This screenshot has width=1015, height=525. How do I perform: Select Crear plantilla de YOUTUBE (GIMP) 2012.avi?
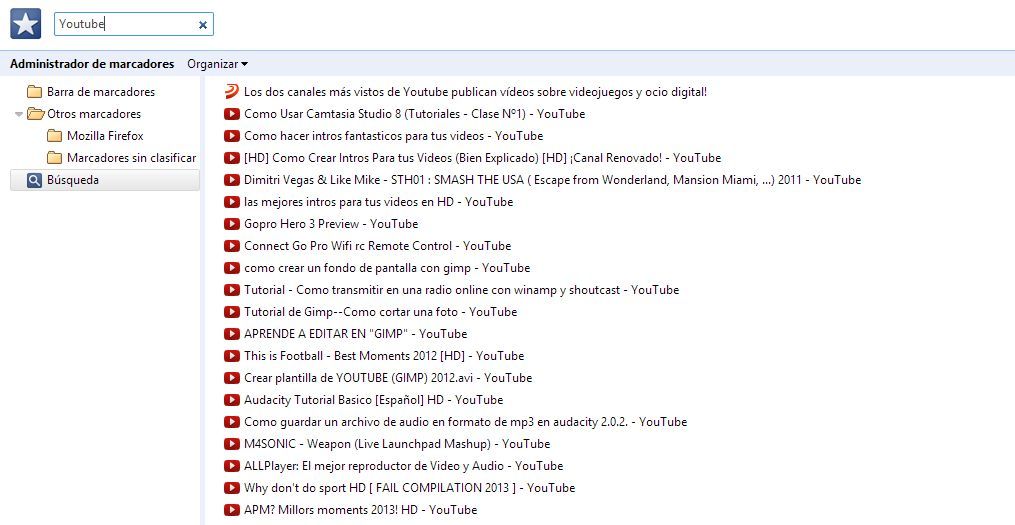point(388,378)
